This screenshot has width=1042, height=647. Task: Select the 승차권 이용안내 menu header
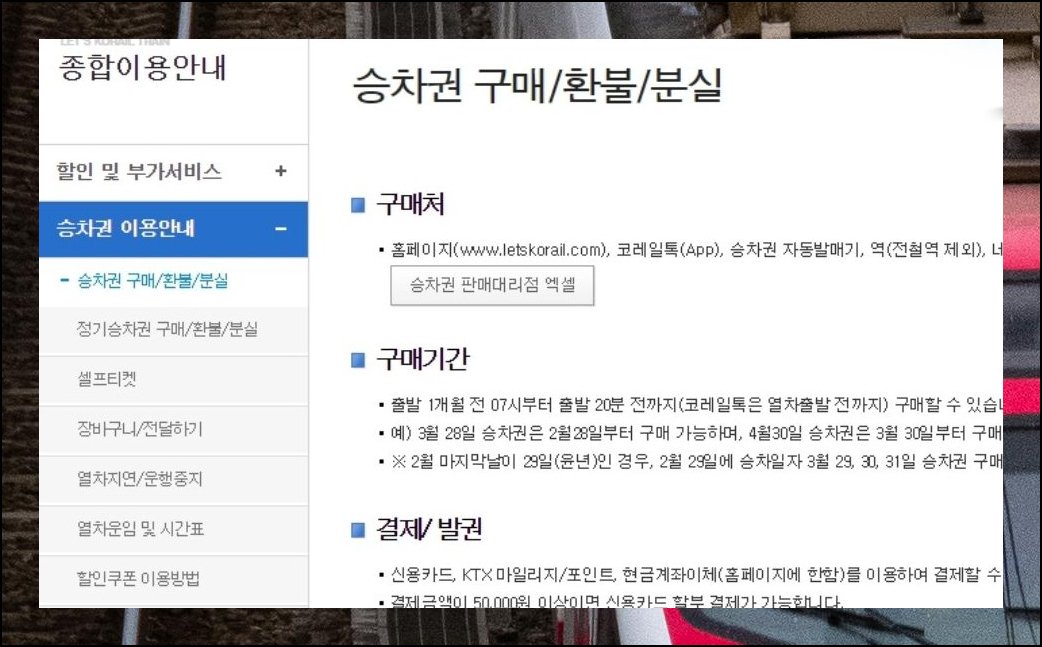point(173,229)
